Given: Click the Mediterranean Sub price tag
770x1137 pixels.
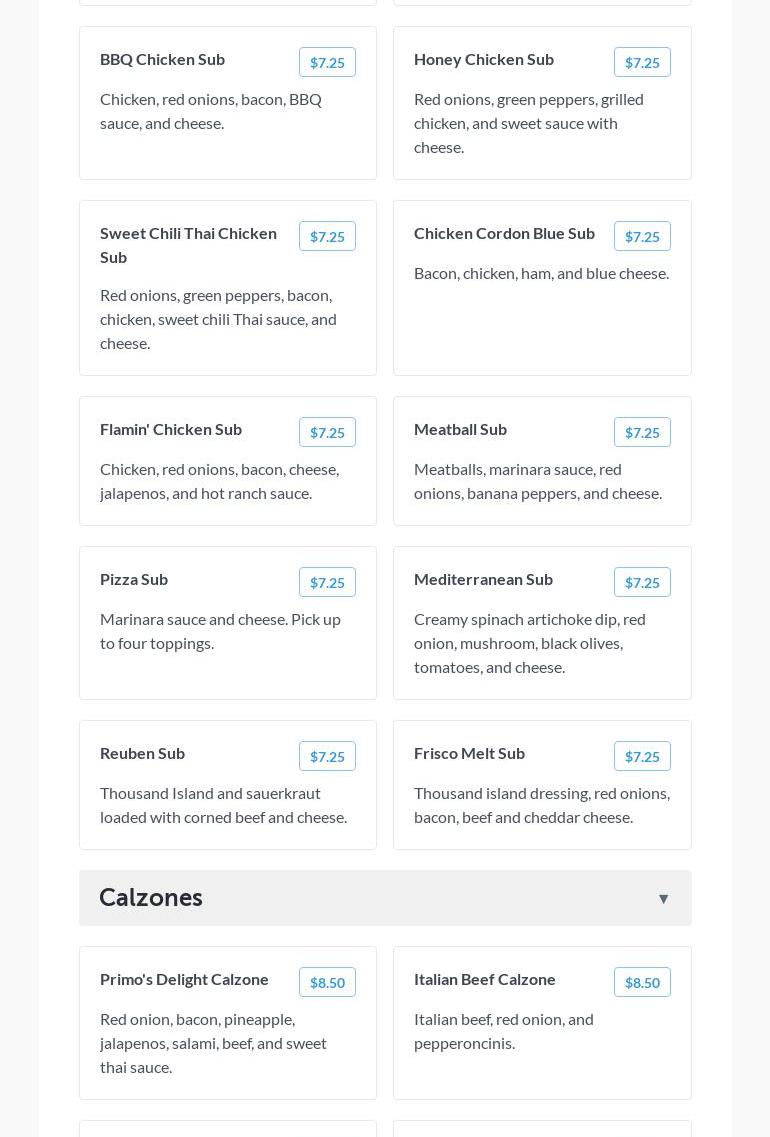Looking at the screenshot, I should point(642,582).
